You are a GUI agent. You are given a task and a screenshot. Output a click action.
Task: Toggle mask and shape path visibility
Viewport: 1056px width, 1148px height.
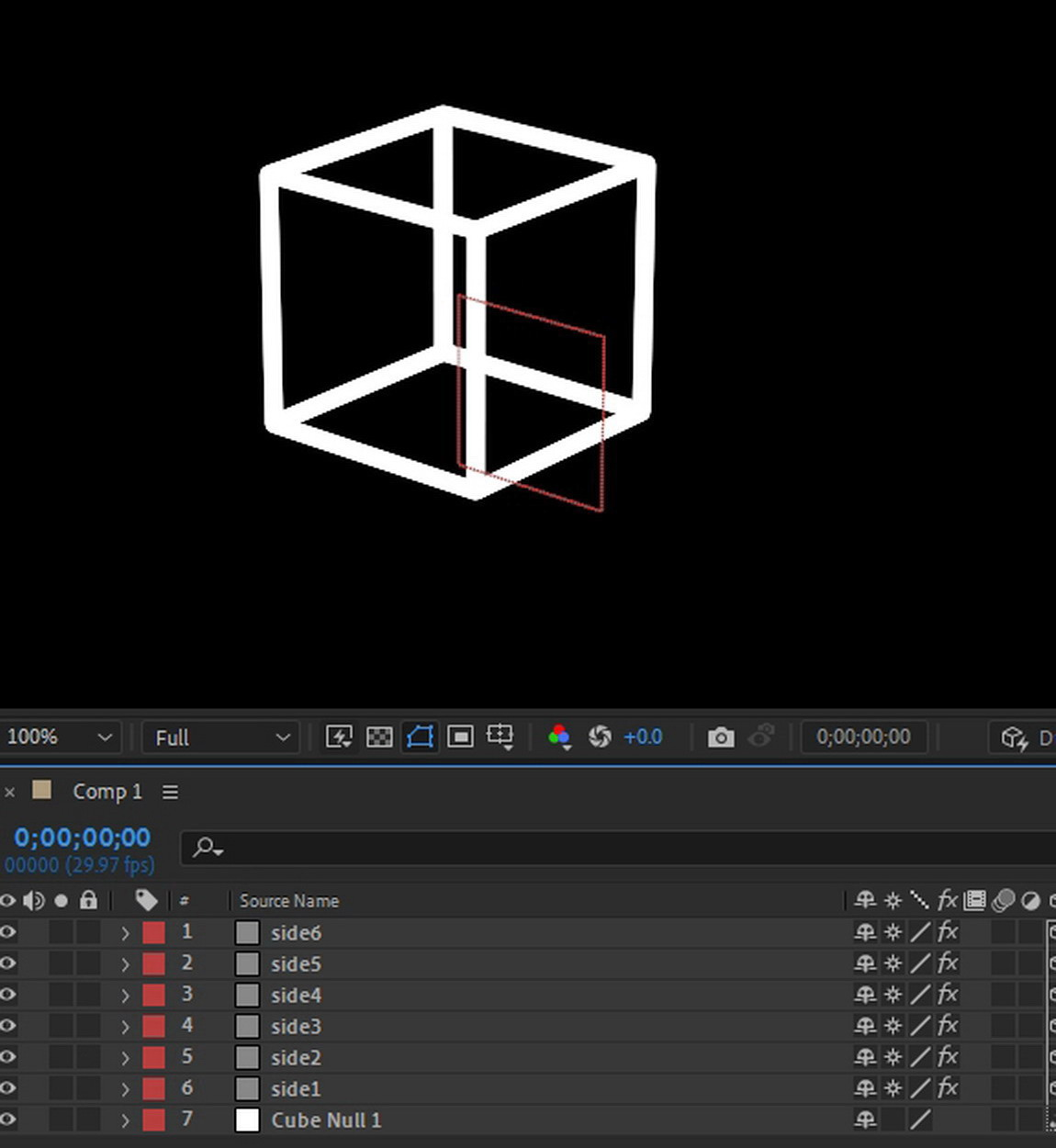point(420,737)
